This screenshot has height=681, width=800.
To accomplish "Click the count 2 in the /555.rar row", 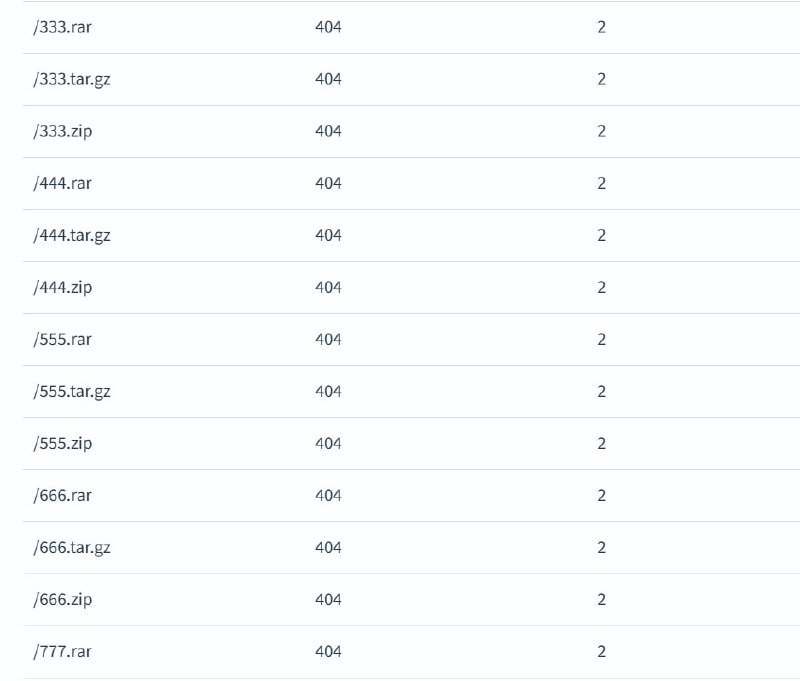I will coord(602,339).
